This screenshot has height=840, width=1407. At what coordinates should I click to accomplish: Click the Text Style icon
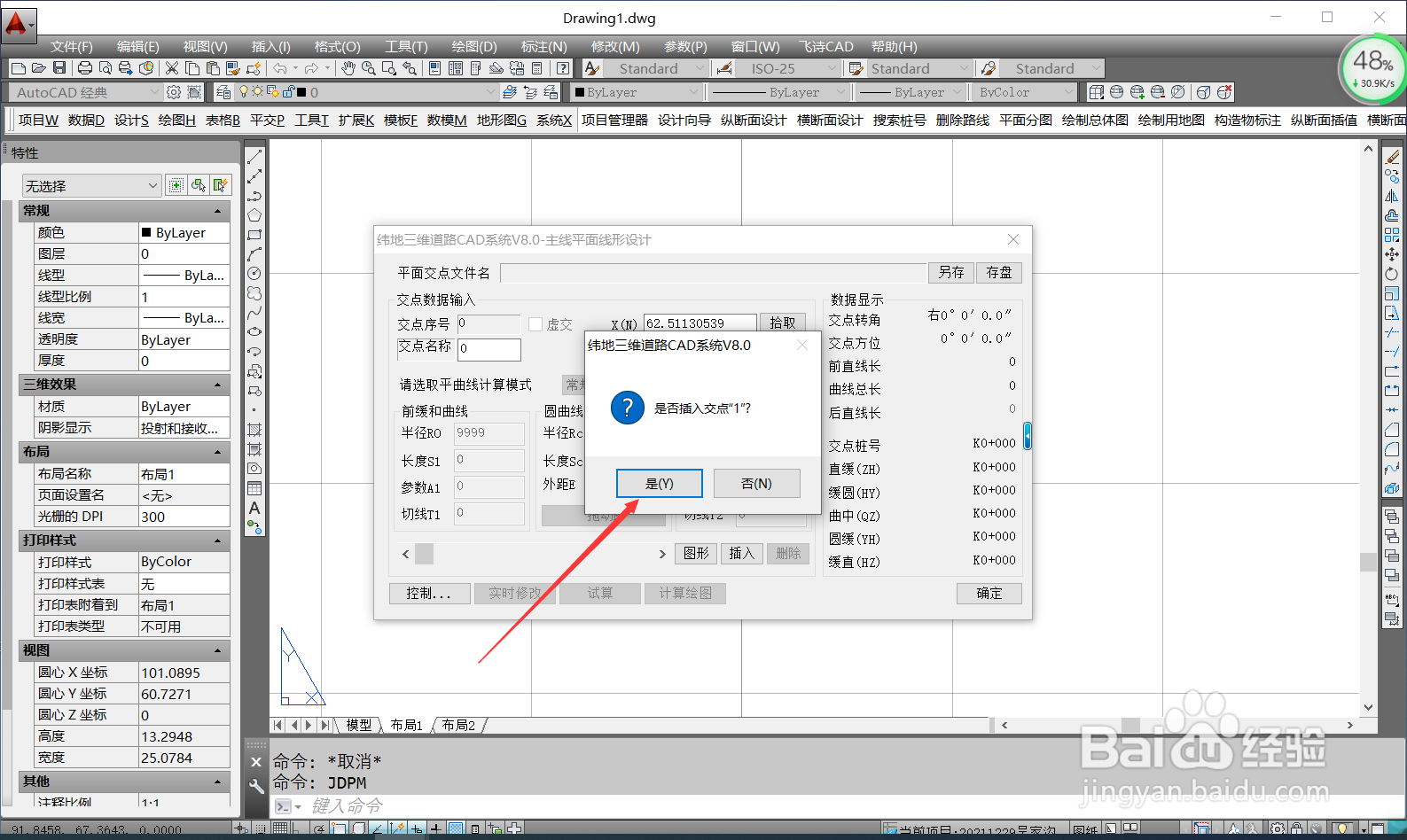click(592, 68)
